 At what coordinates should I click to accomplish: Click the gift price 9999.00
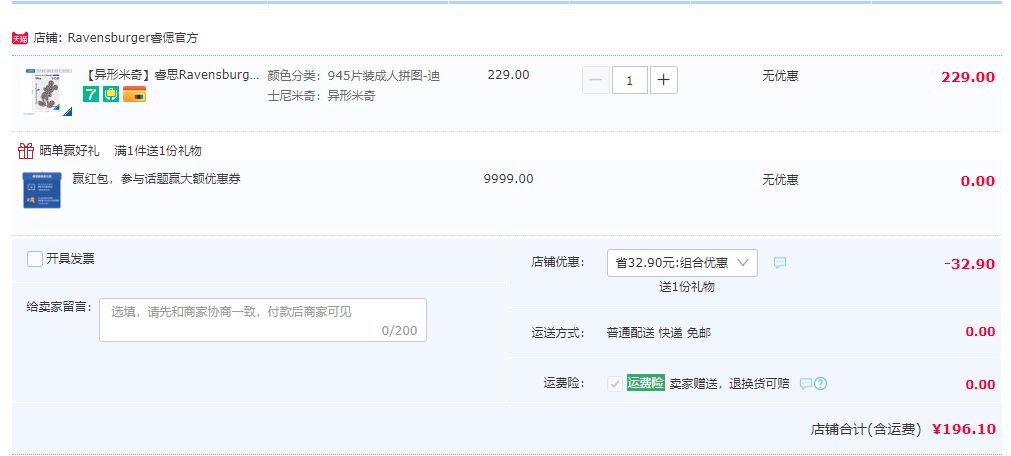tap(508, 179)
